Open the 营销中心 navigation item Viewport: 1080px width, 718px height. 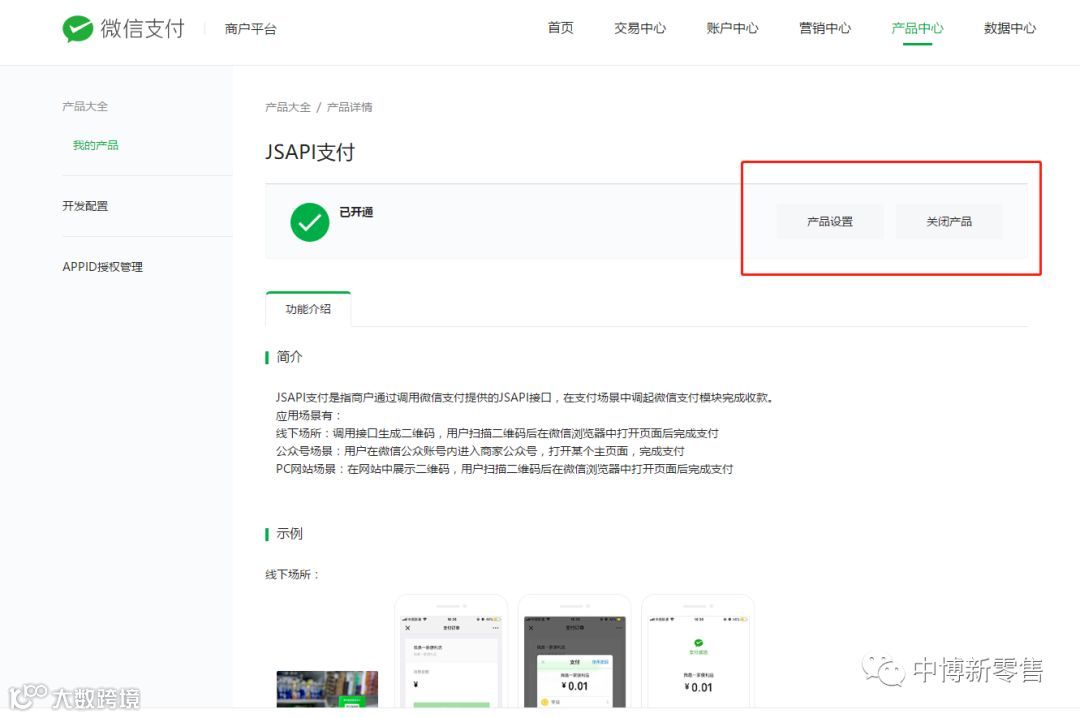pyautogui.click(x=824, y=28)
